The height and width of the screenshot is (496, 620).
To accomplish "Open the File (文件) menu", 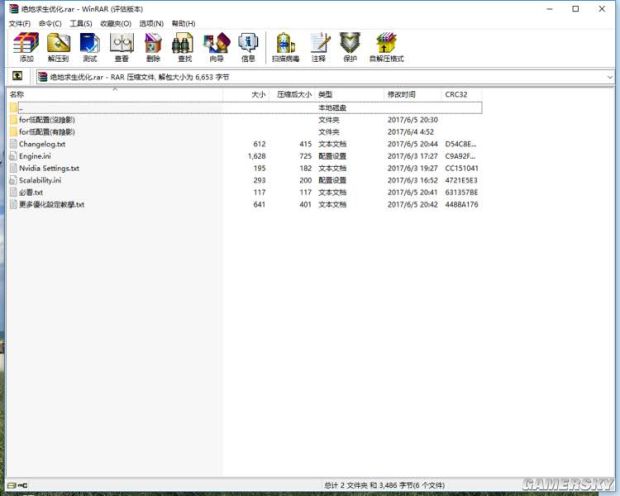I will (x=20, y=23).
